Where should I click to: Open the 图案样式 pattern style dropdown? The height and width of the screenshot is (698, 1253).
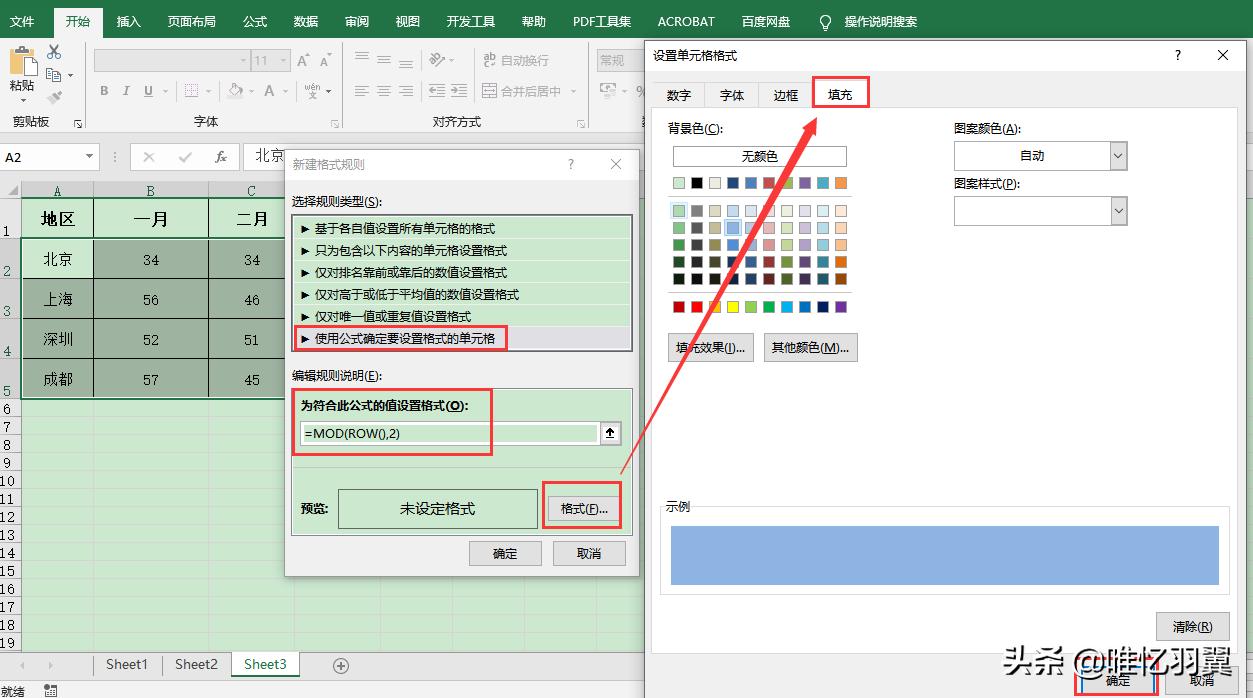coord(1119,210)
